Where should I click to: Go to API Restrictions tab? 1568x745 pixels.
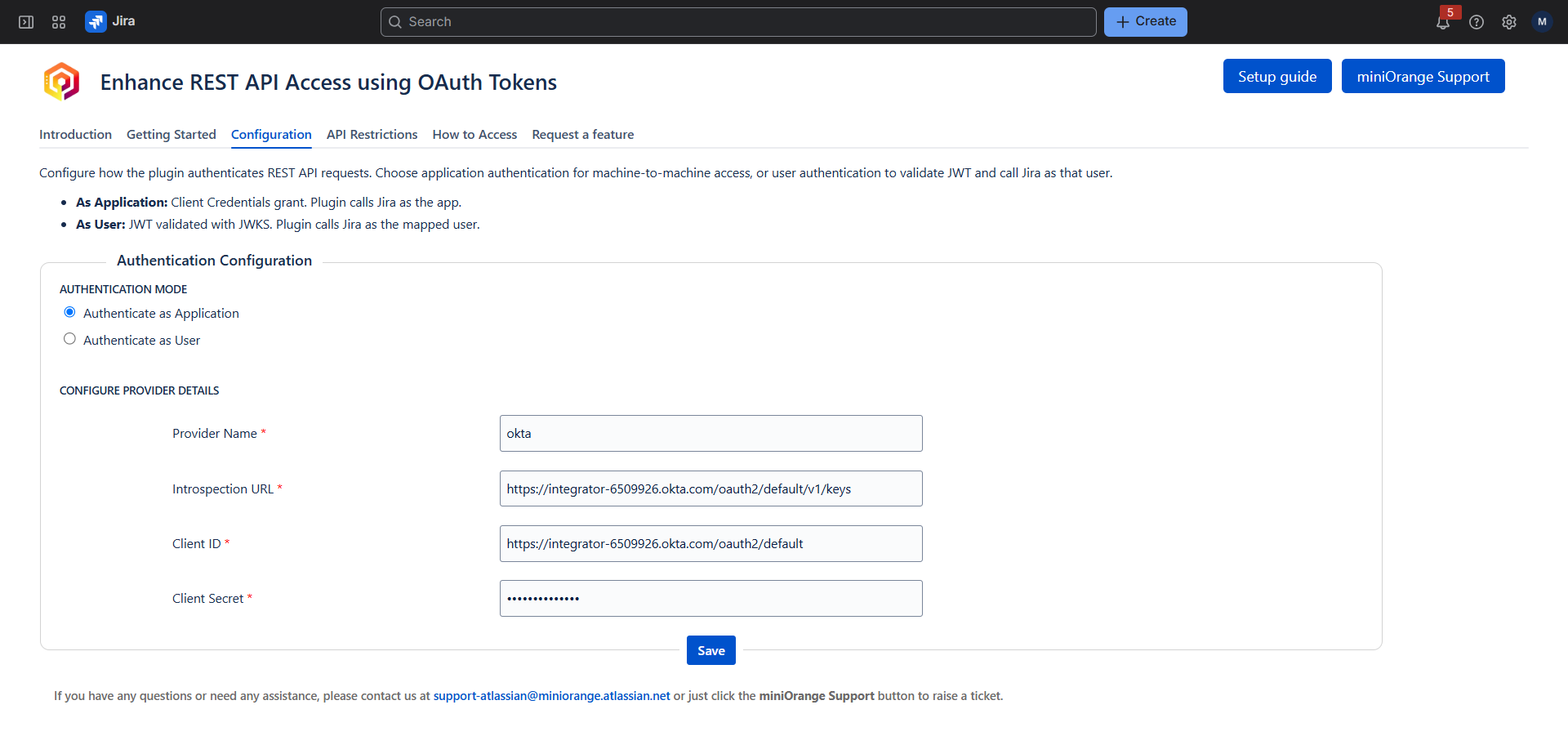pyautogui.click(x=372, y=135)
